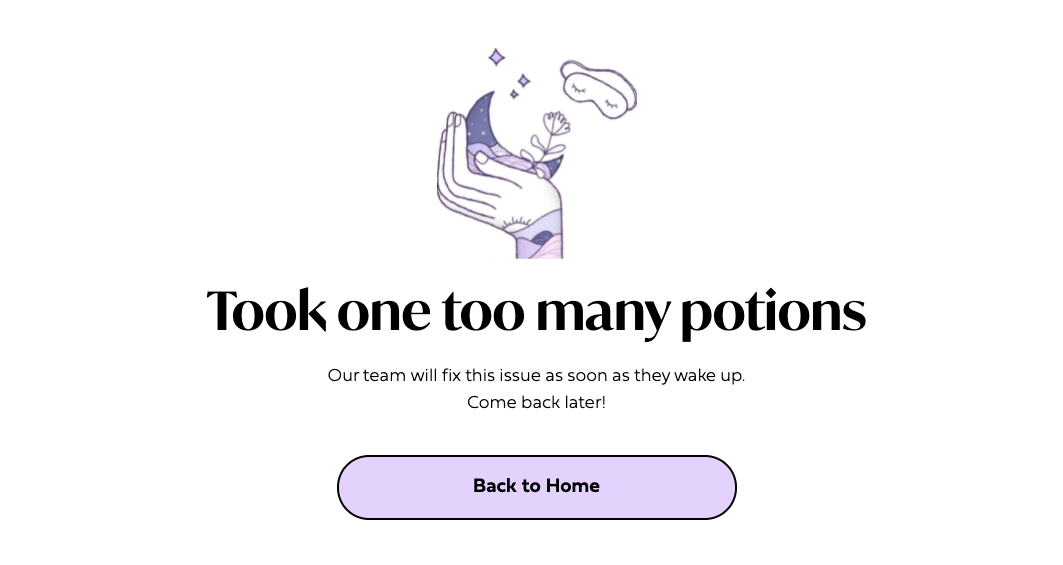
Task: Click the Back to Home button
Action: 536,487
